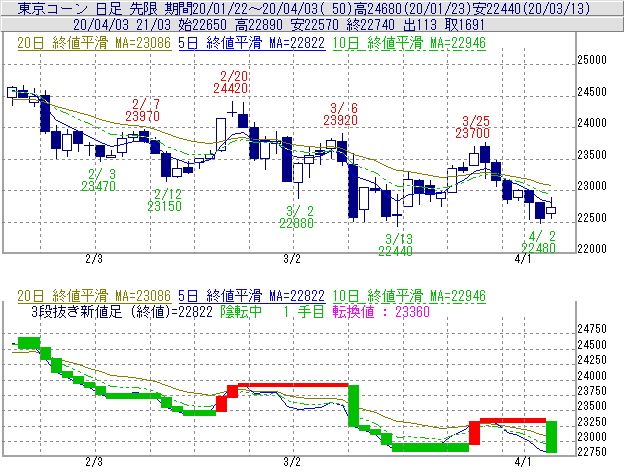Click the last green block in lower chart
624x474 pixels.
pyautogui.click(x=552, y=437)
